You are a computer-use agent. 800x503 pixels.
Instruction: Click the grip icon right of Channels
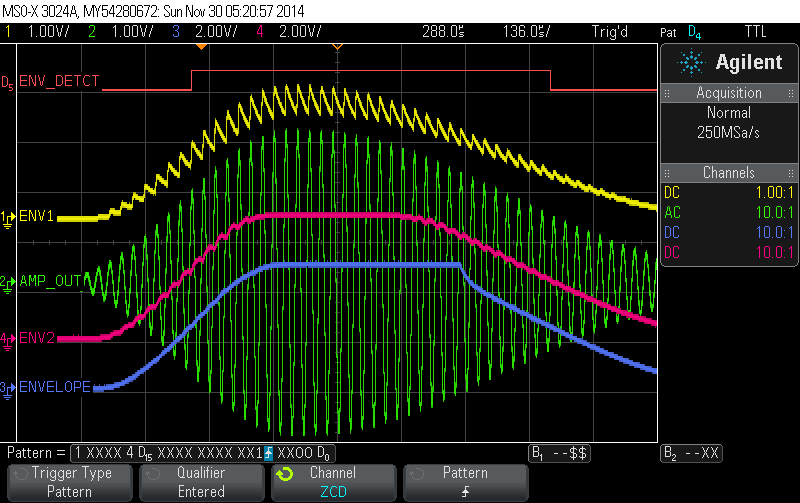point(791,173)
